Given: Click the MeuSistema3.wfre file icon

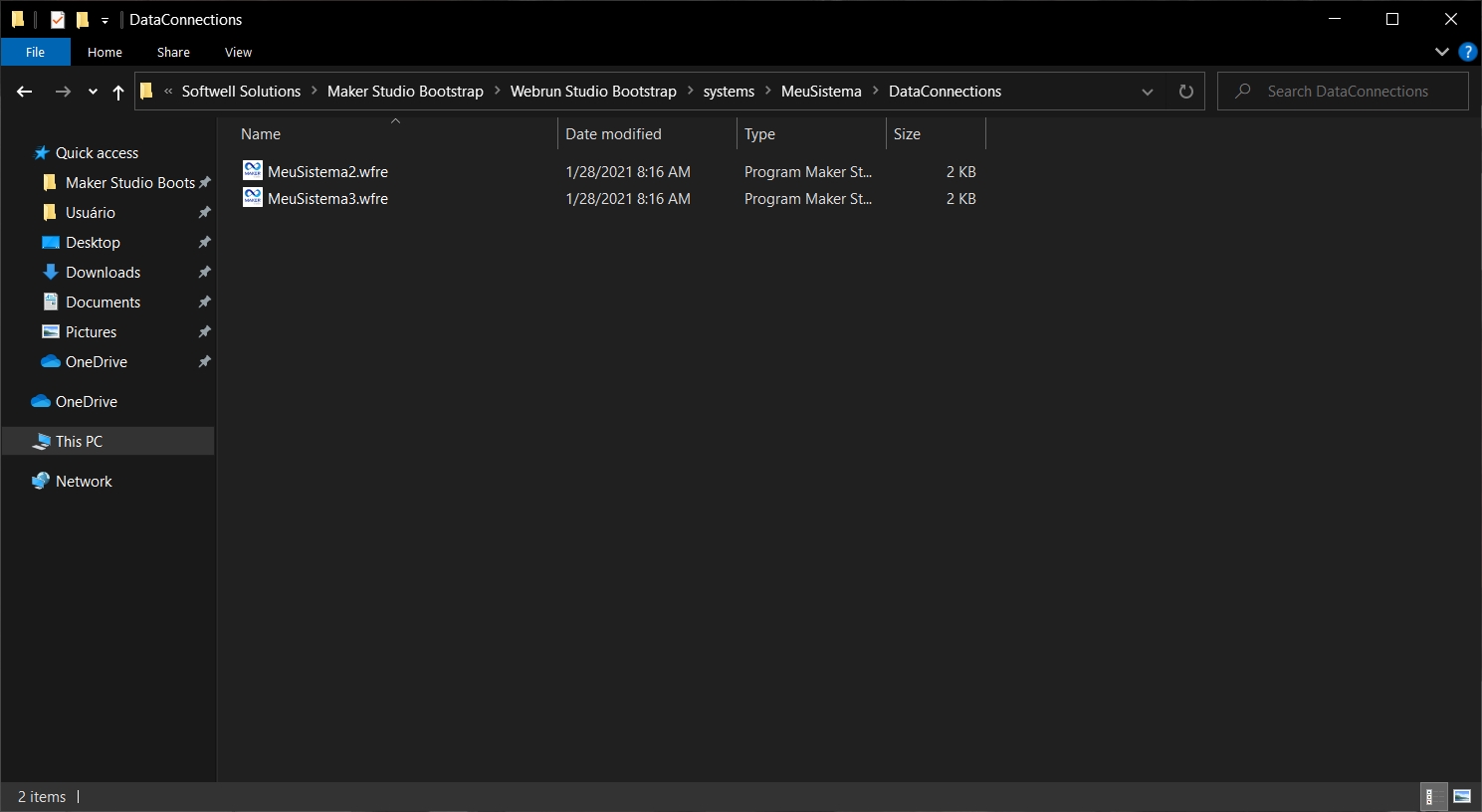Looking at the screenshot, I should 253,198.
